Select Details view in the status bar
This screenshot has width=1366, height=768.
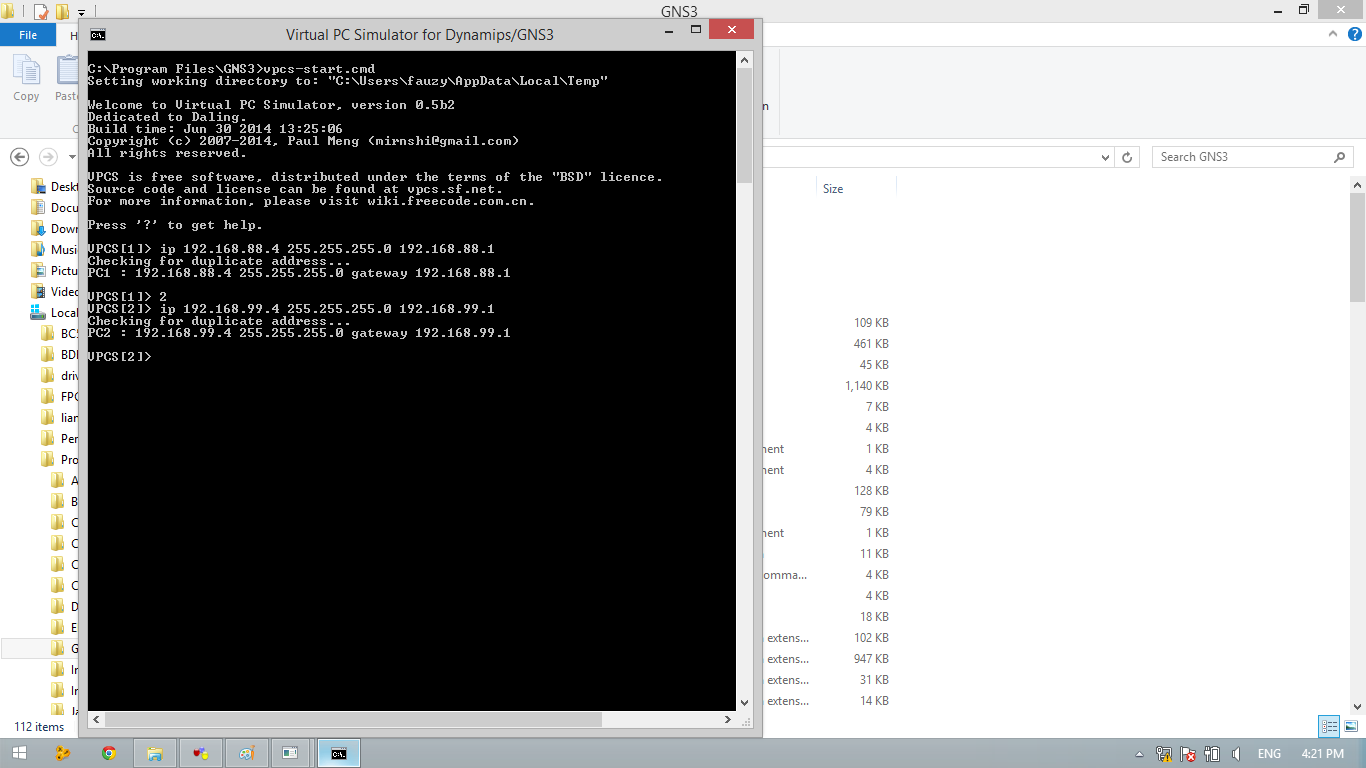coord(1330,725)
